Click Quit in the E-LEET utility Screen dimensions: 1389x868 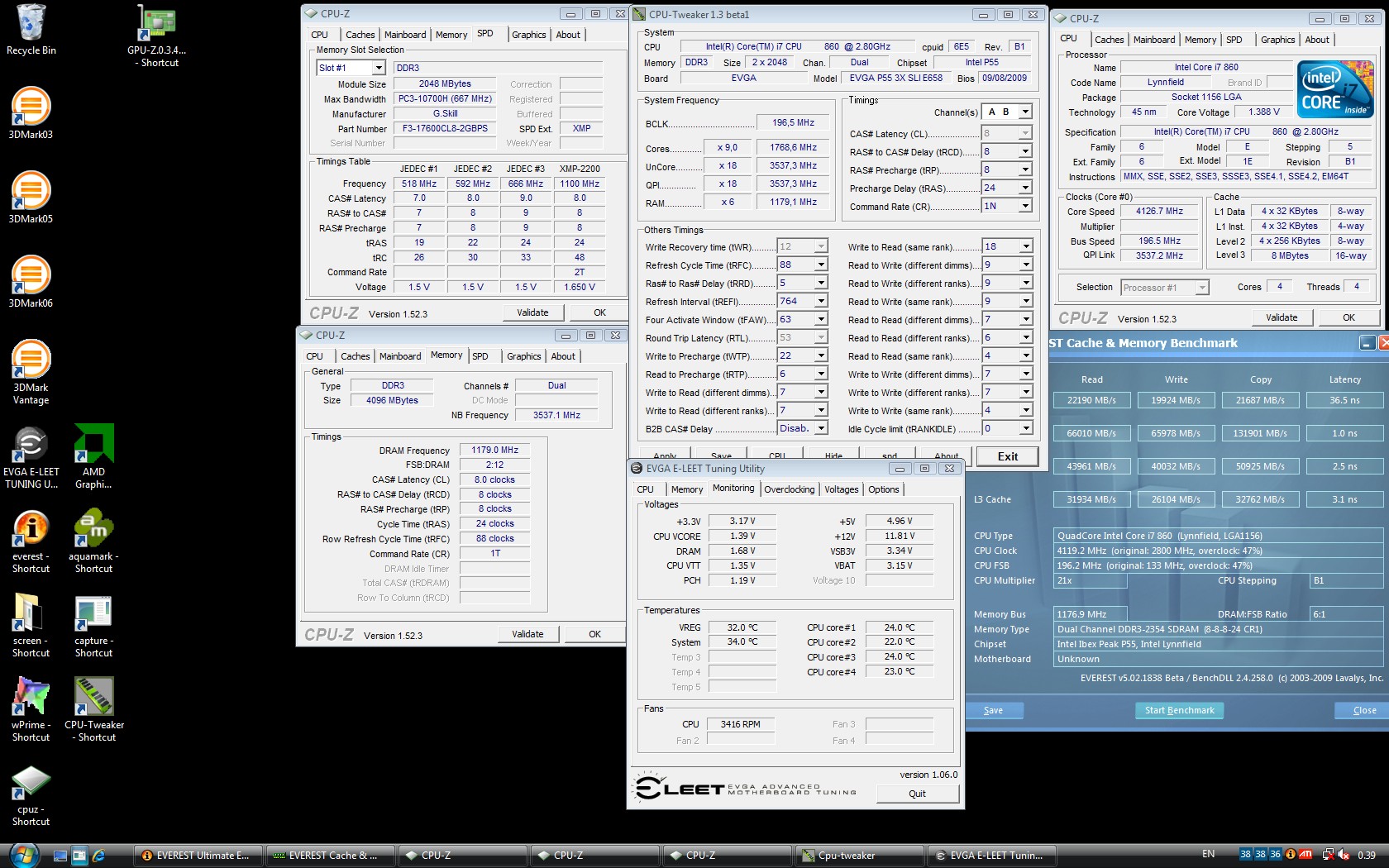[x=917, y=794]
